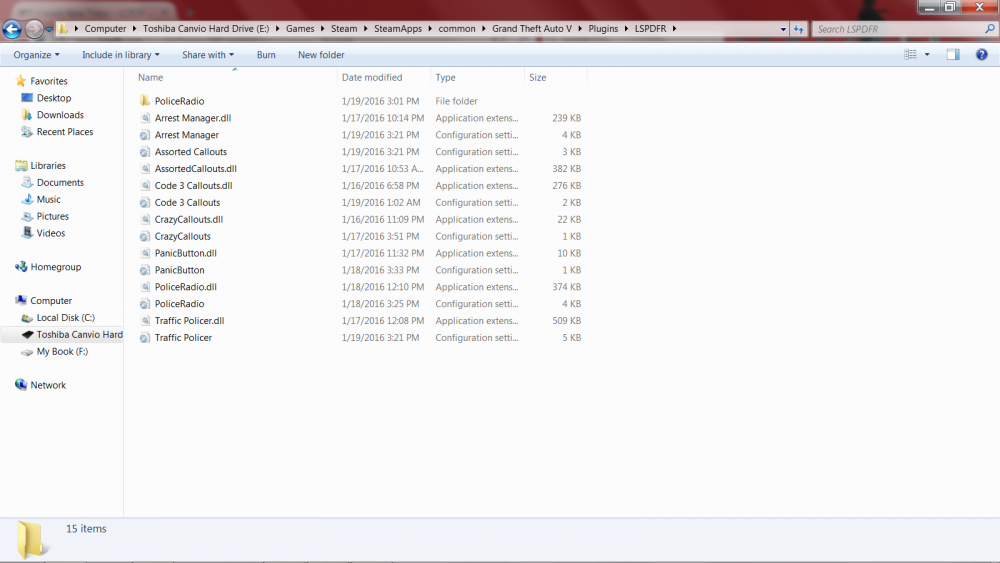
Task: Select Libraries in navigation pane
Action: [x=48, y=166]
